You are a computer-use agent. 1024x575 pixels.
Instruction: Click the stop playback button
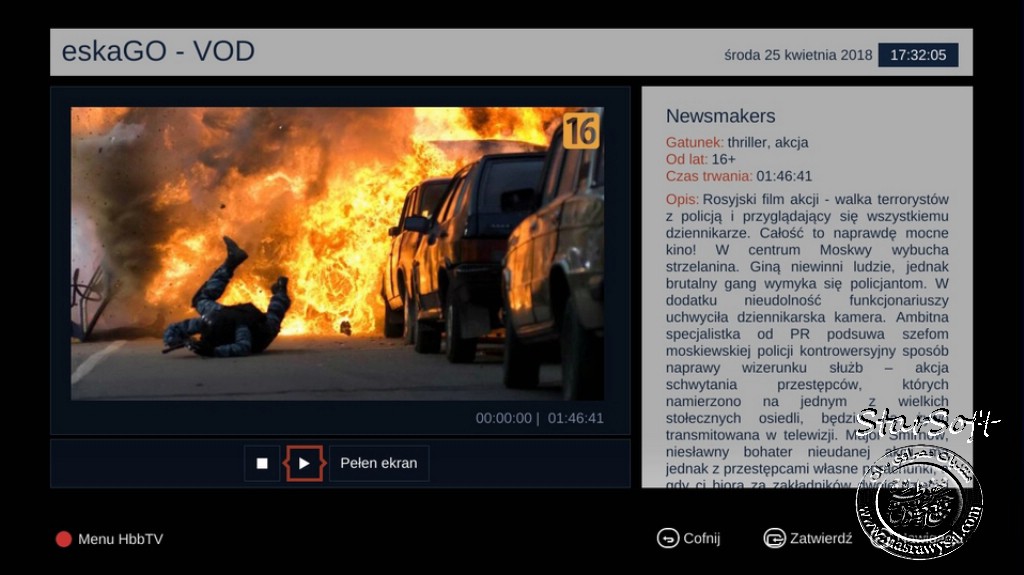pos(262,463)
